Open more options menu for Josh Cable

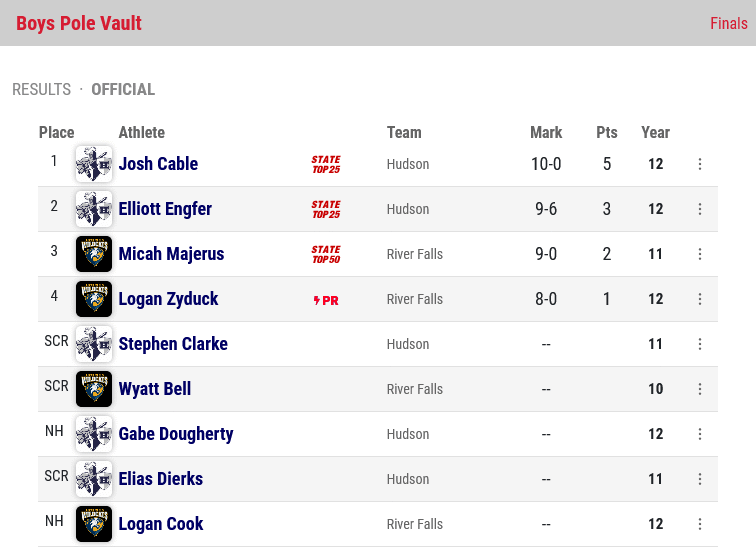pos(700,164)
